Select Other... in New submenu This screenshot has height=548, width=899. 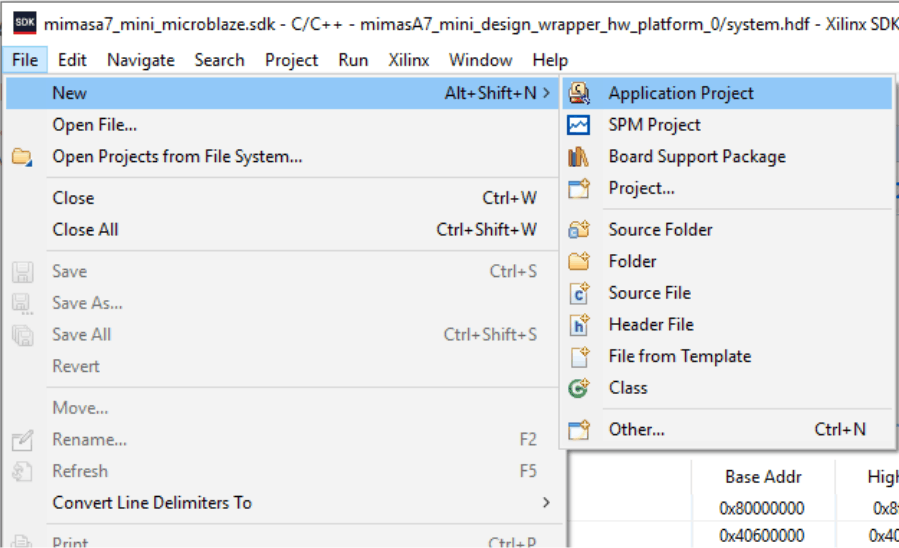636,429
